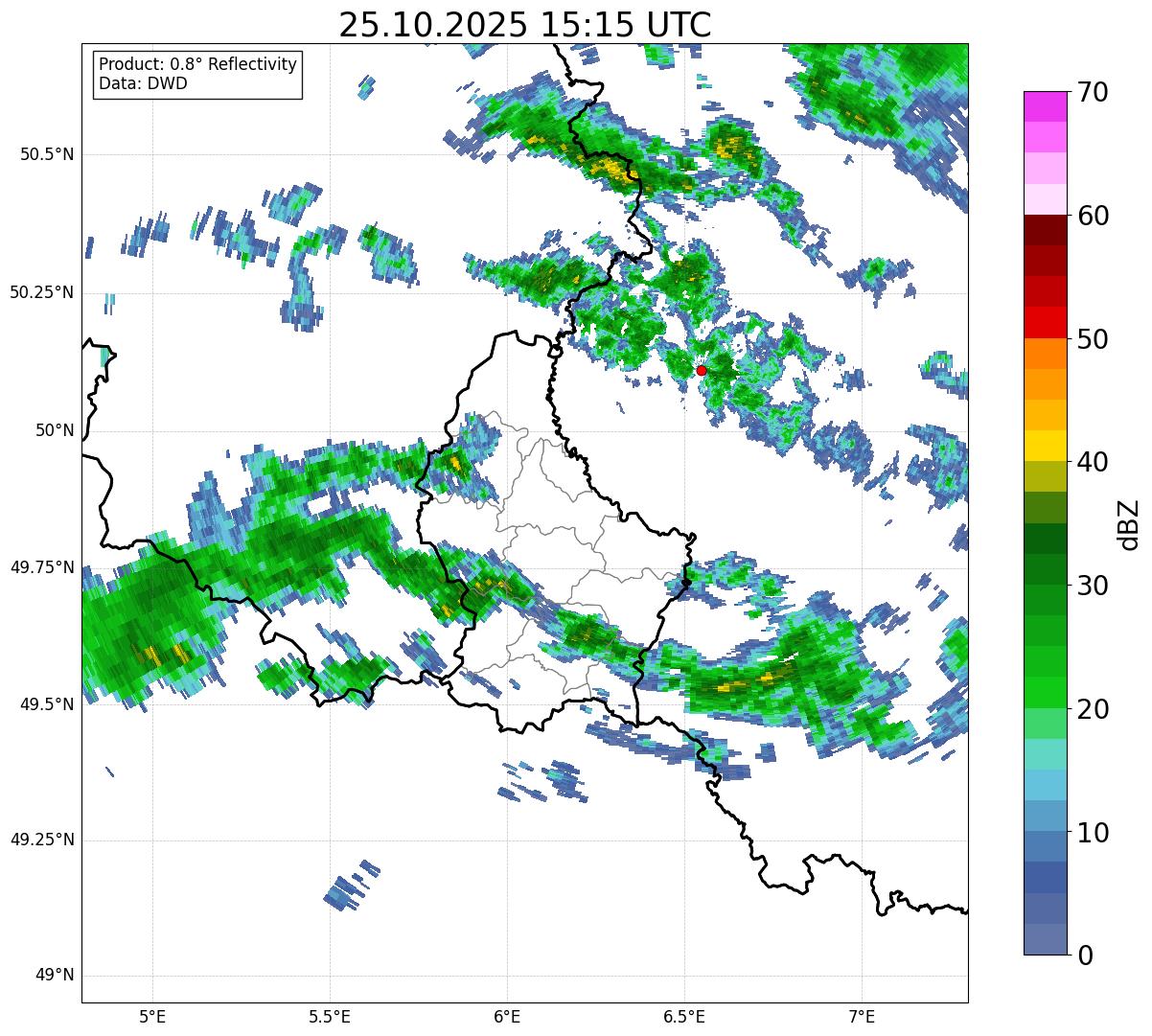This screenshot has width=1152, height=1036.
Task: Pick the bottom slate-blue swatch just above 0 dBZ
Action: coord(1045,939)
